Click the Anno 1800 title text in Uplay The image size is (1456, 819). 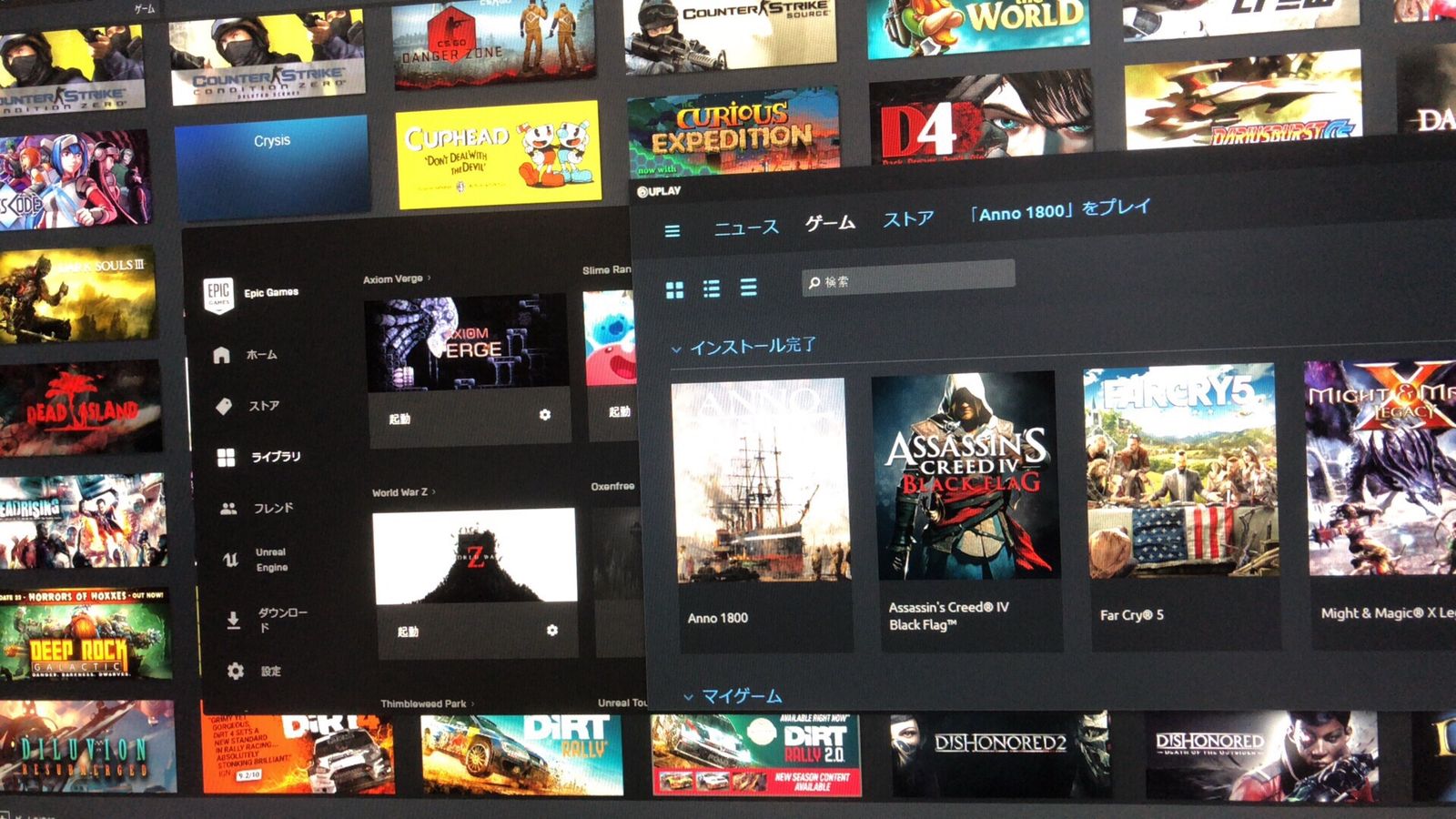pos(718,618)
